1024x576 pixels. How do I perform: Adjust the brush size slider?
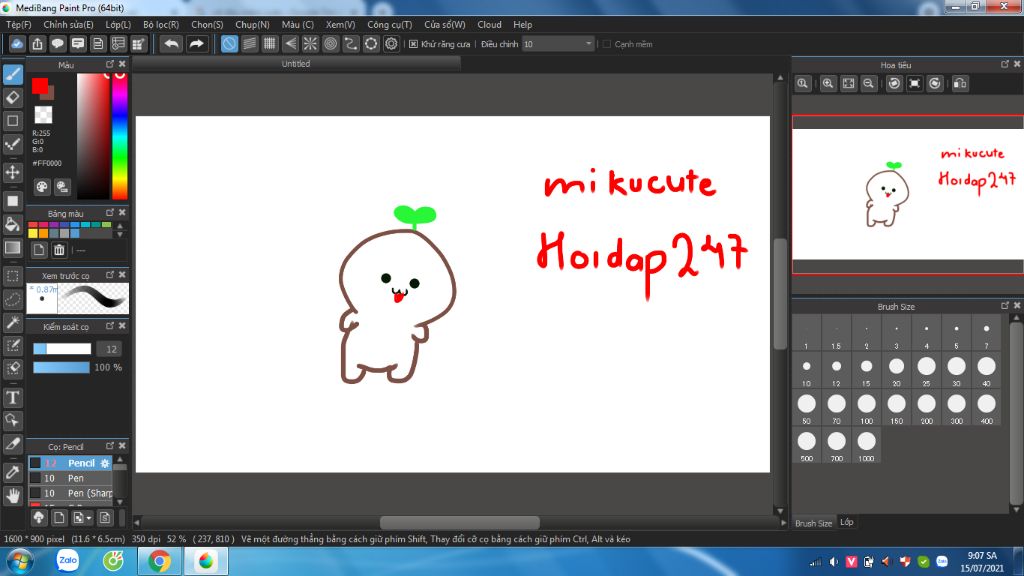(62, 349)
